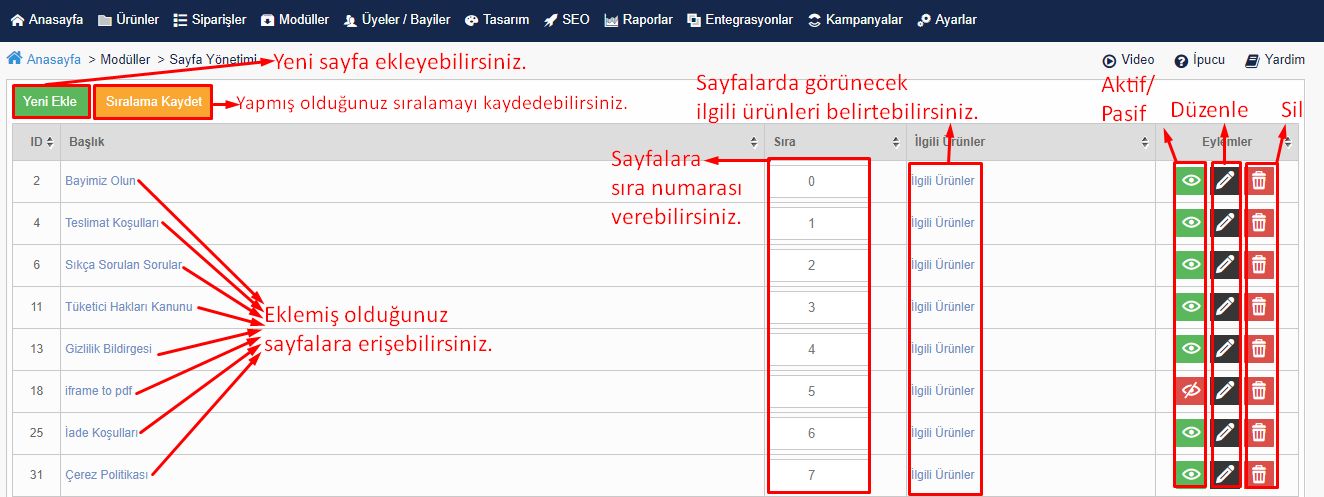
Task: Open the Bayimiz Olun page link
Action: click(100, 181)
